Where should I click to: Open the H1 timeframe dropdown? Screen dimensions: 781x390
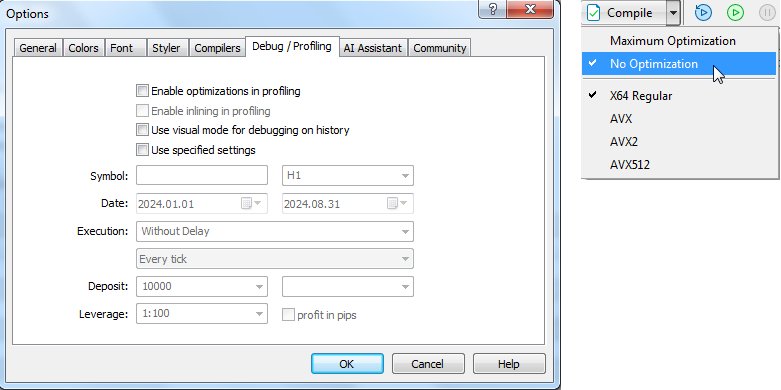[348, 176]
